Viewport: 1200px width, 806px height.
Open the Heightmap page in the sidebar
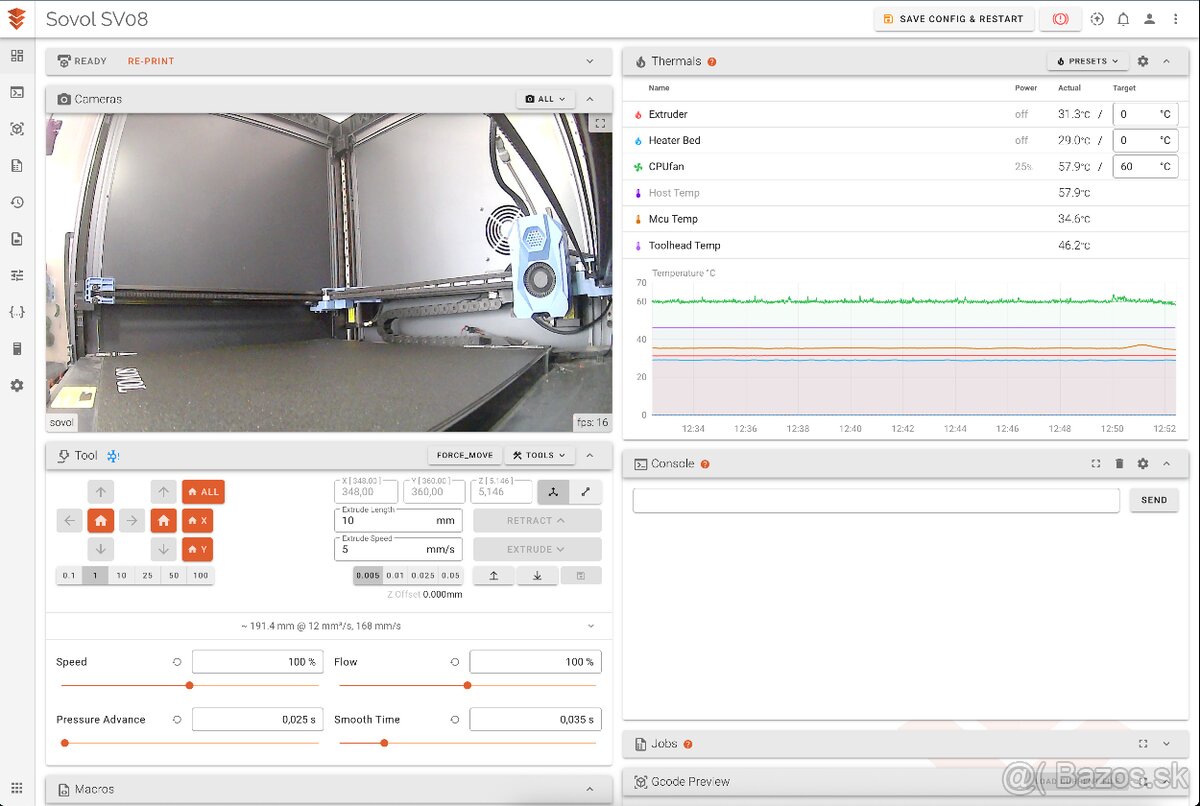click(x=17, y=129)
